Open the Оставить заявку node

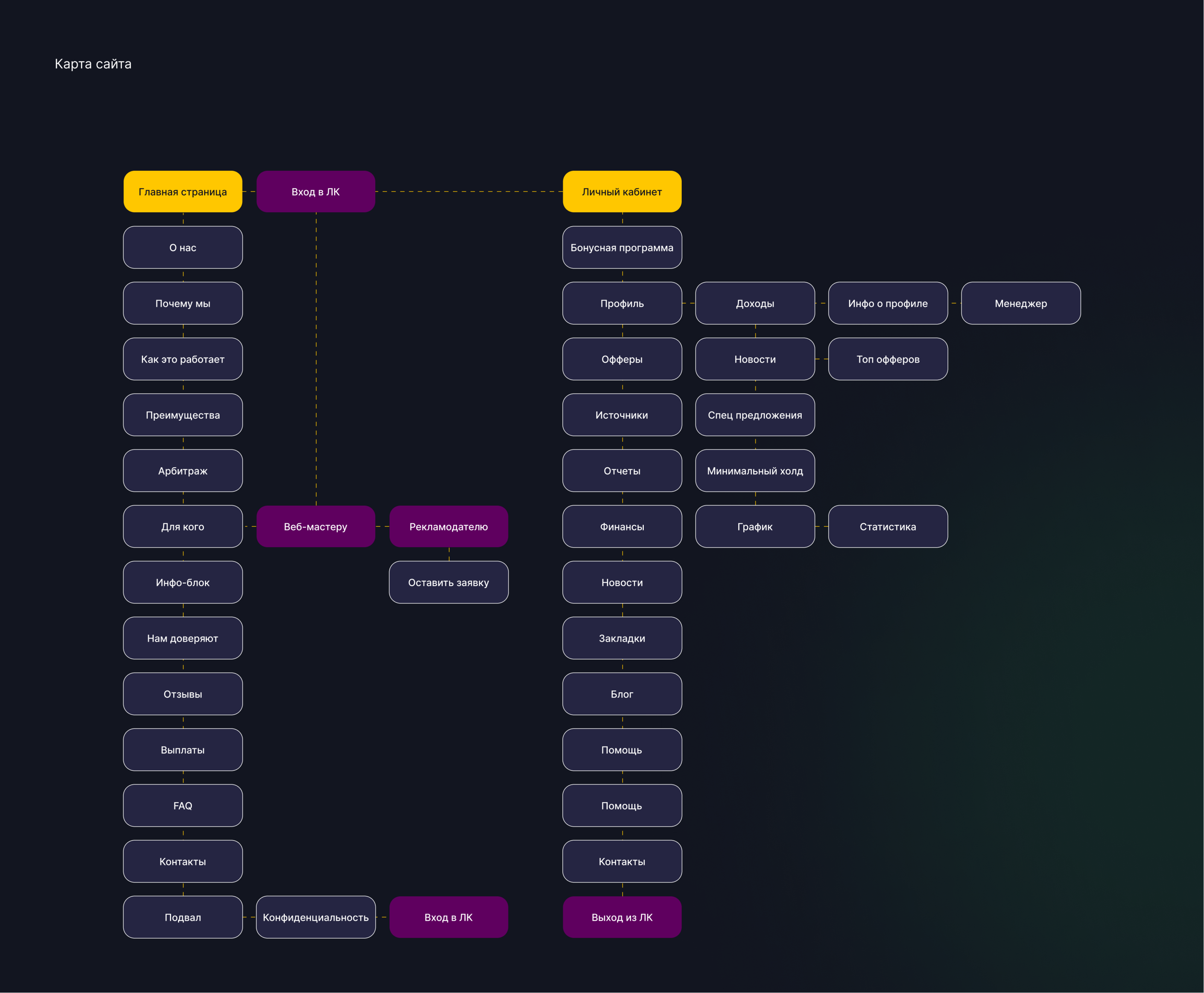click(448, 582)
